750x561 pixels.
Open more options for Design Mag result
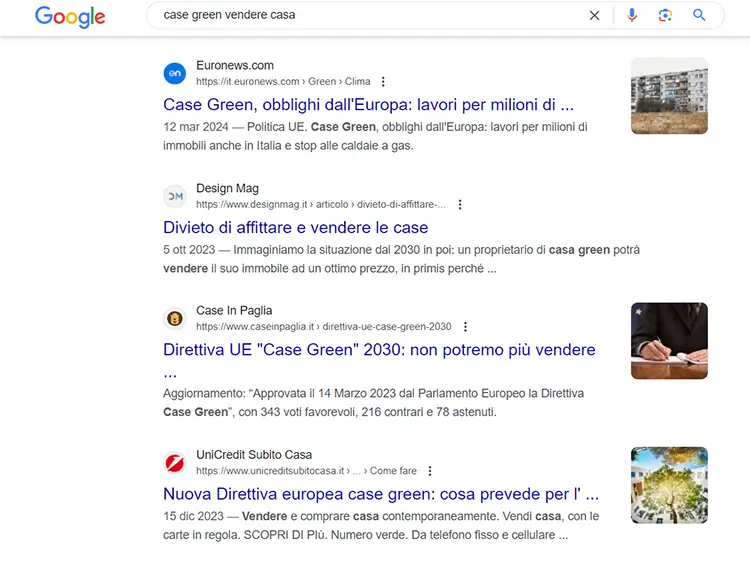coord(460,205)
